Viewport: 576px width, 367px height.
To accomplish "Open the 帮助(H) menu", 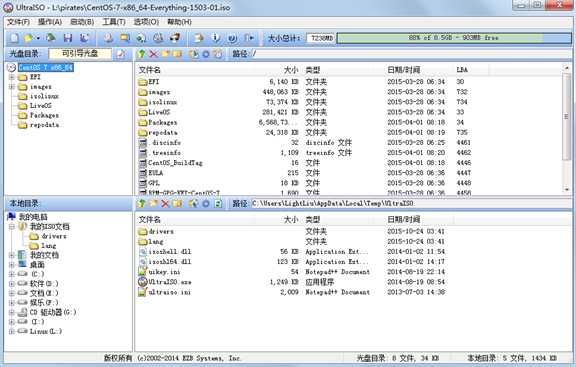I will pyautogui.click(x=179, y=22).
